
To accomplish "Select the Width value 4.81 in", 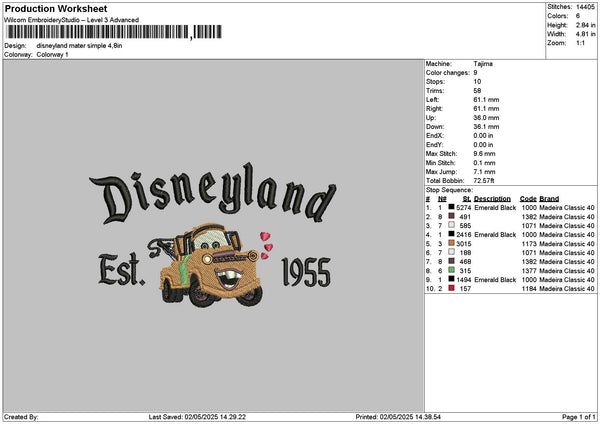I will (x=585, y=34).
